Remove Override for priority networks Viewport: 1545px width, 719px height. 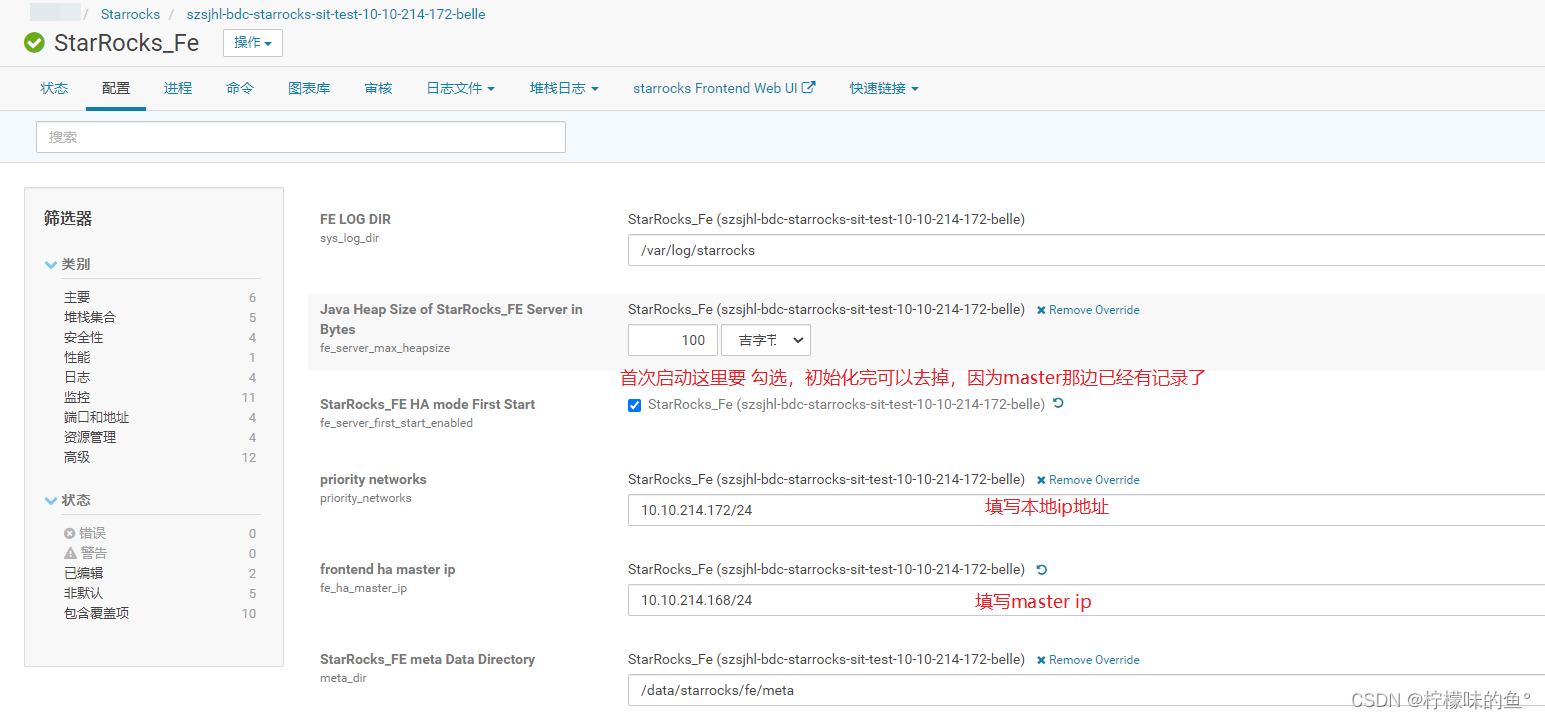click(x=1088, y=480)
